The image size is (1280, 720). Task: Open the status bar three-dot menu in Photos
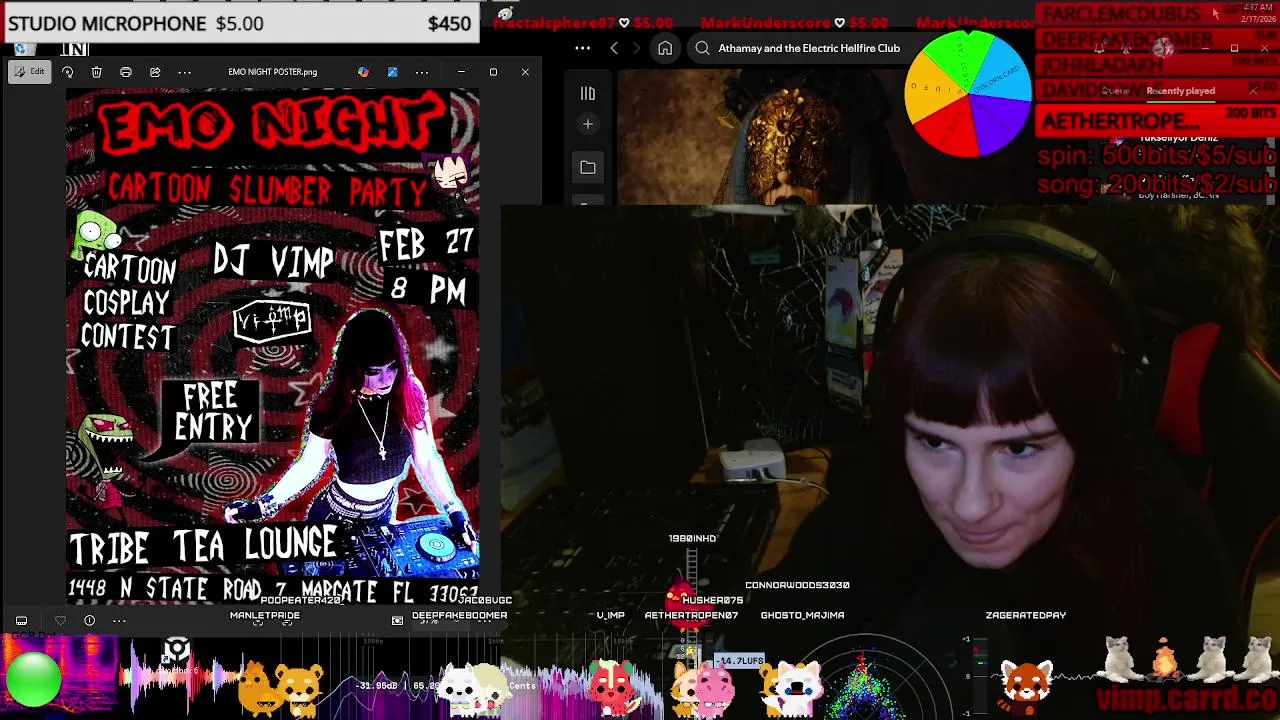coord(119,621)
